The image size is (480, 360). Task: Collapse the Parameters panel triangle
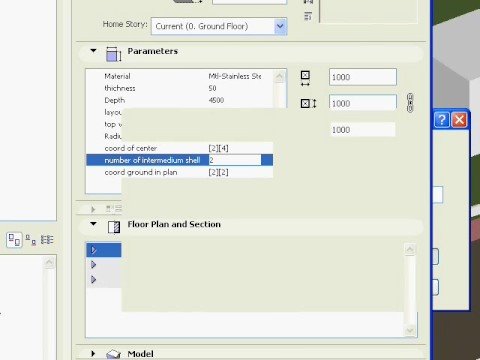[x=93, y=51]
